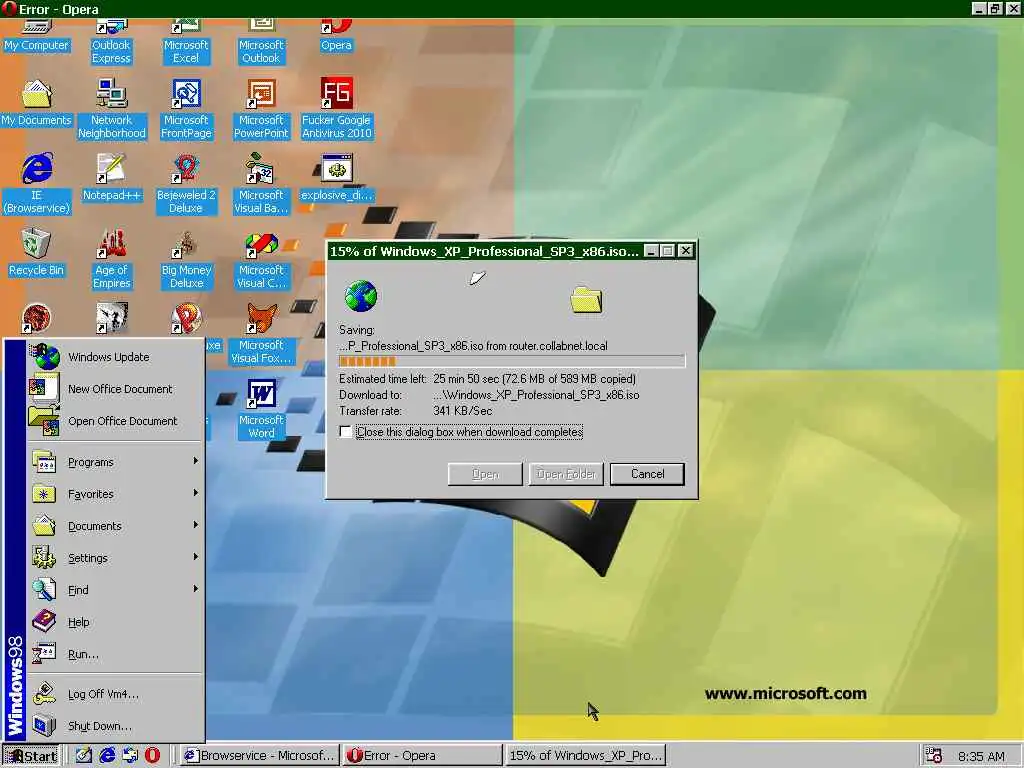Select the Fucker Google Antivirus 2010 icon
The height and width of the screenshot is (768, 1024).
(x=336, y=109)
